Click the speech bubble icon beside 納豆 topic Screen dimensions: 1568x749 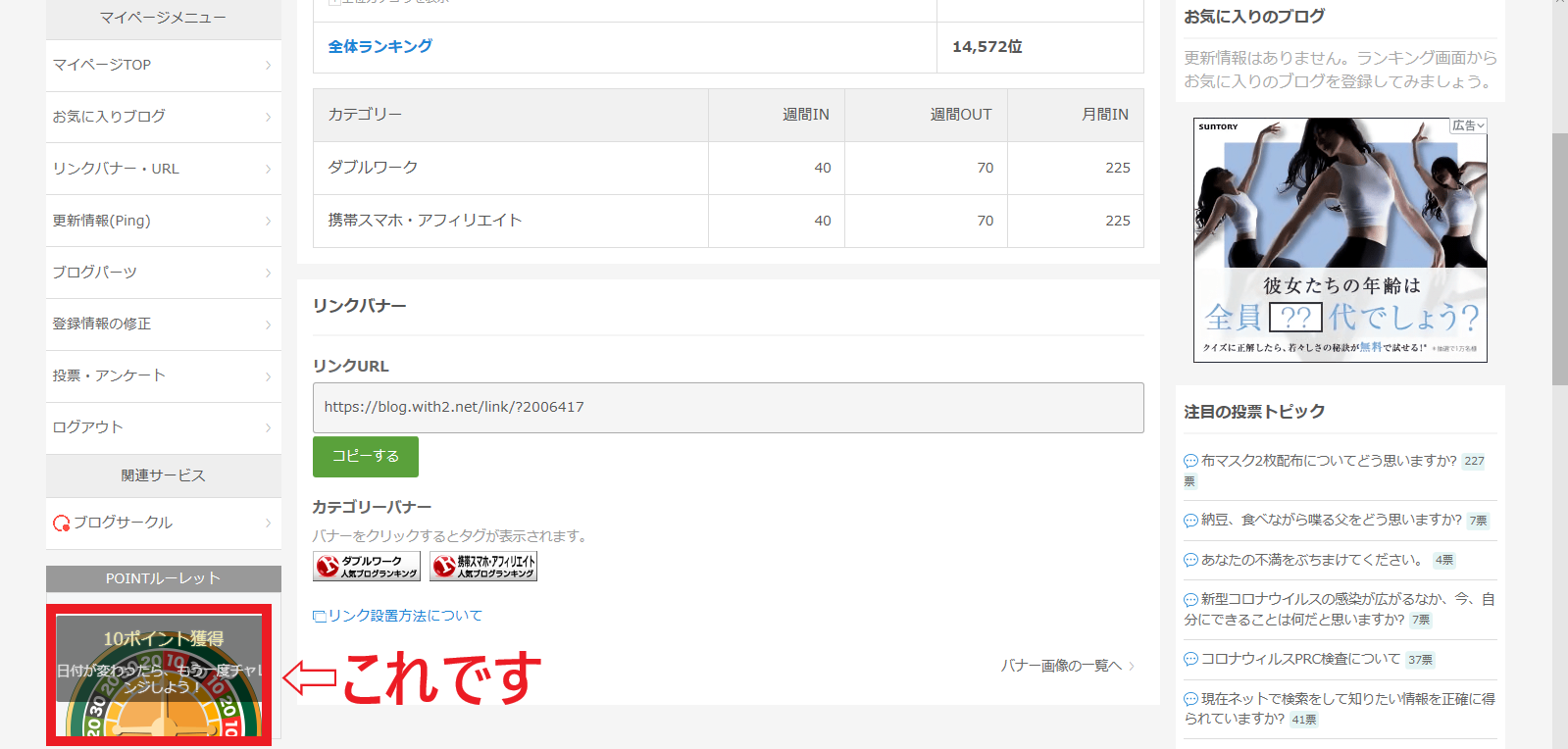(x=1190, y=521)
